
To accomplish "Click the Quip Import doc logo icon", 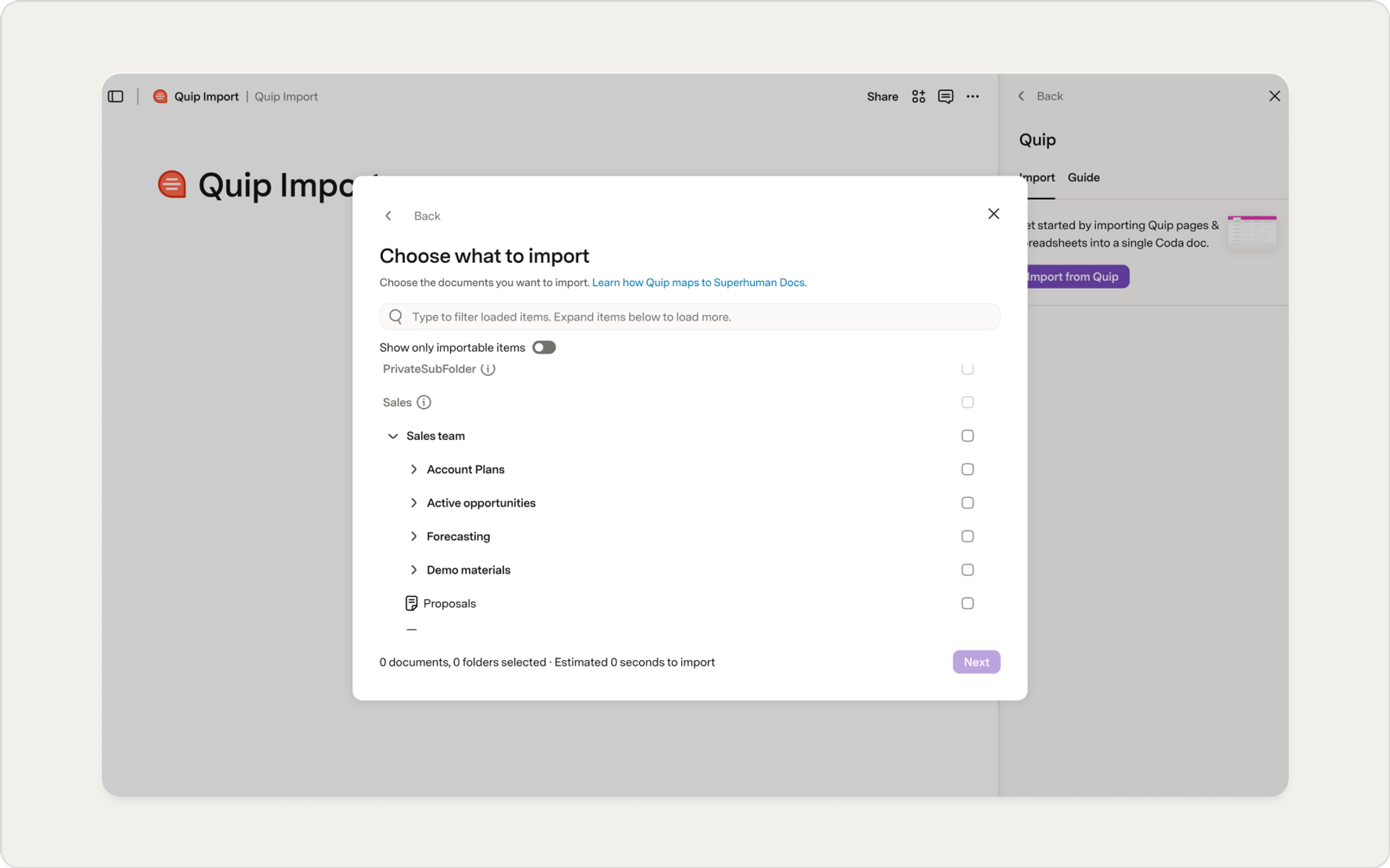I will [160, 97].
